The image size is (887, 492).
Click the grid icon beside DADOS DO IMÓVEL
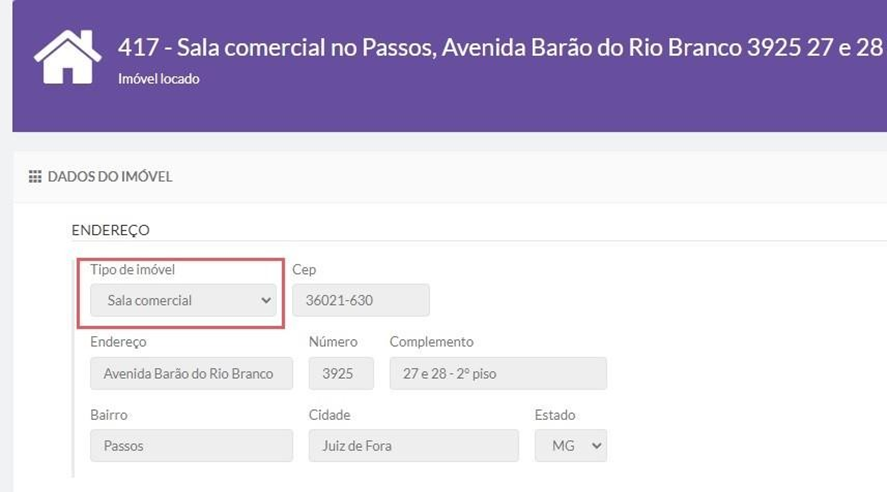35,177
